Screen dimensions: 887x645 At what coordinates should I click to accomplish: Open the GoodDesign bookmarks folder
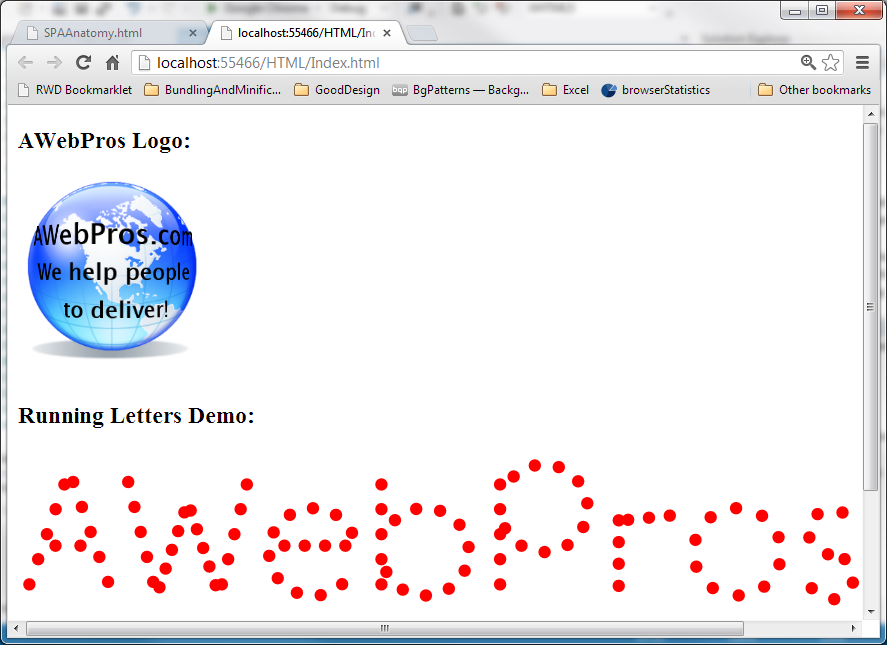tap(337, 90)
